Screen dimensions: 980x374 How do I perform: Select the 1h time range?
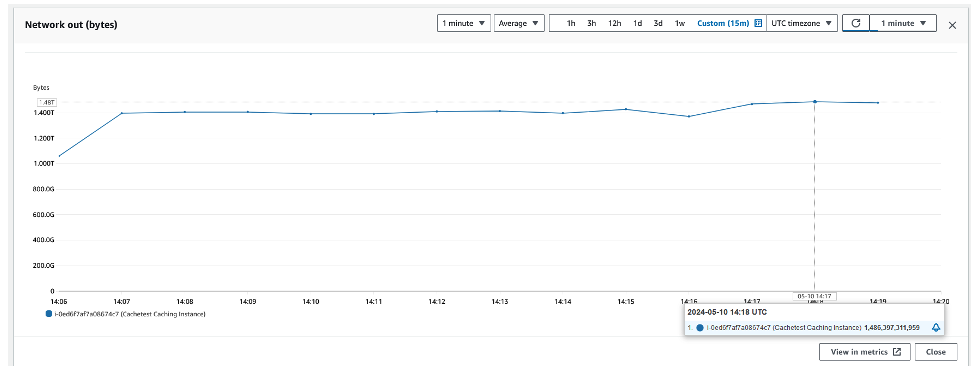[x=571, y=23]
